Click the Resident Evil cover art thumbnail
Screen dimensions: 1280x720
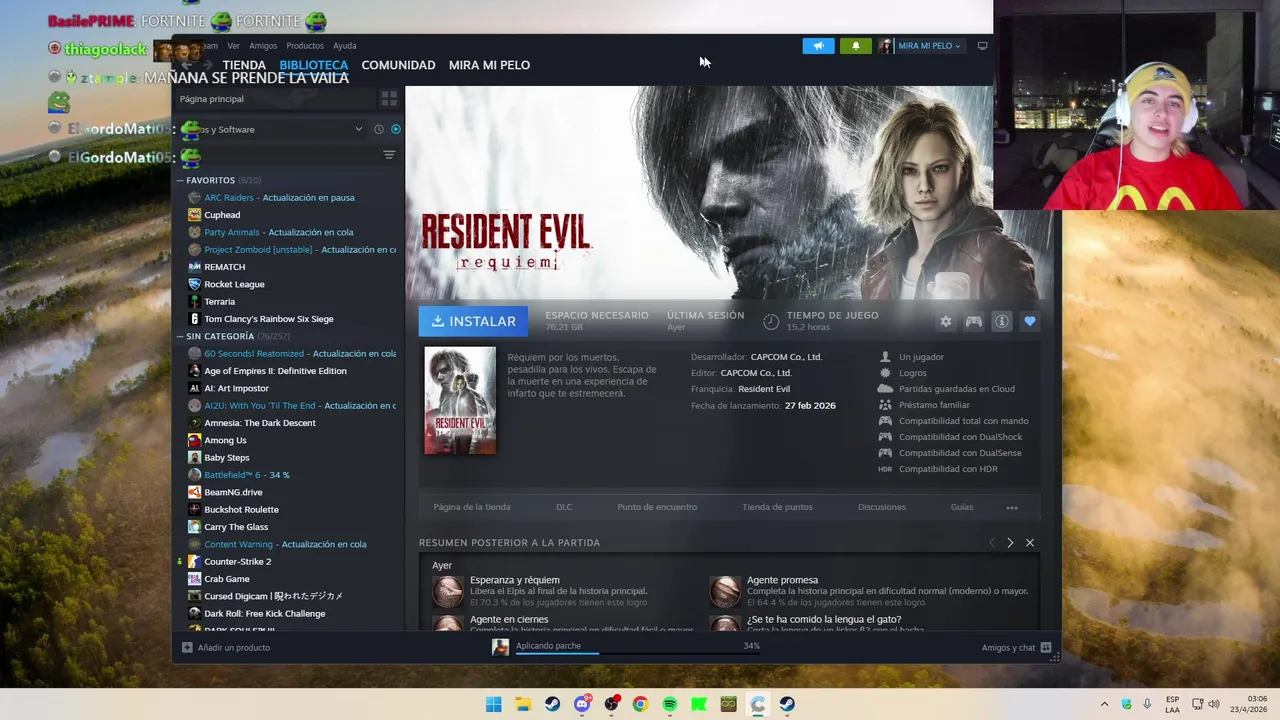(x=460, y=400)
